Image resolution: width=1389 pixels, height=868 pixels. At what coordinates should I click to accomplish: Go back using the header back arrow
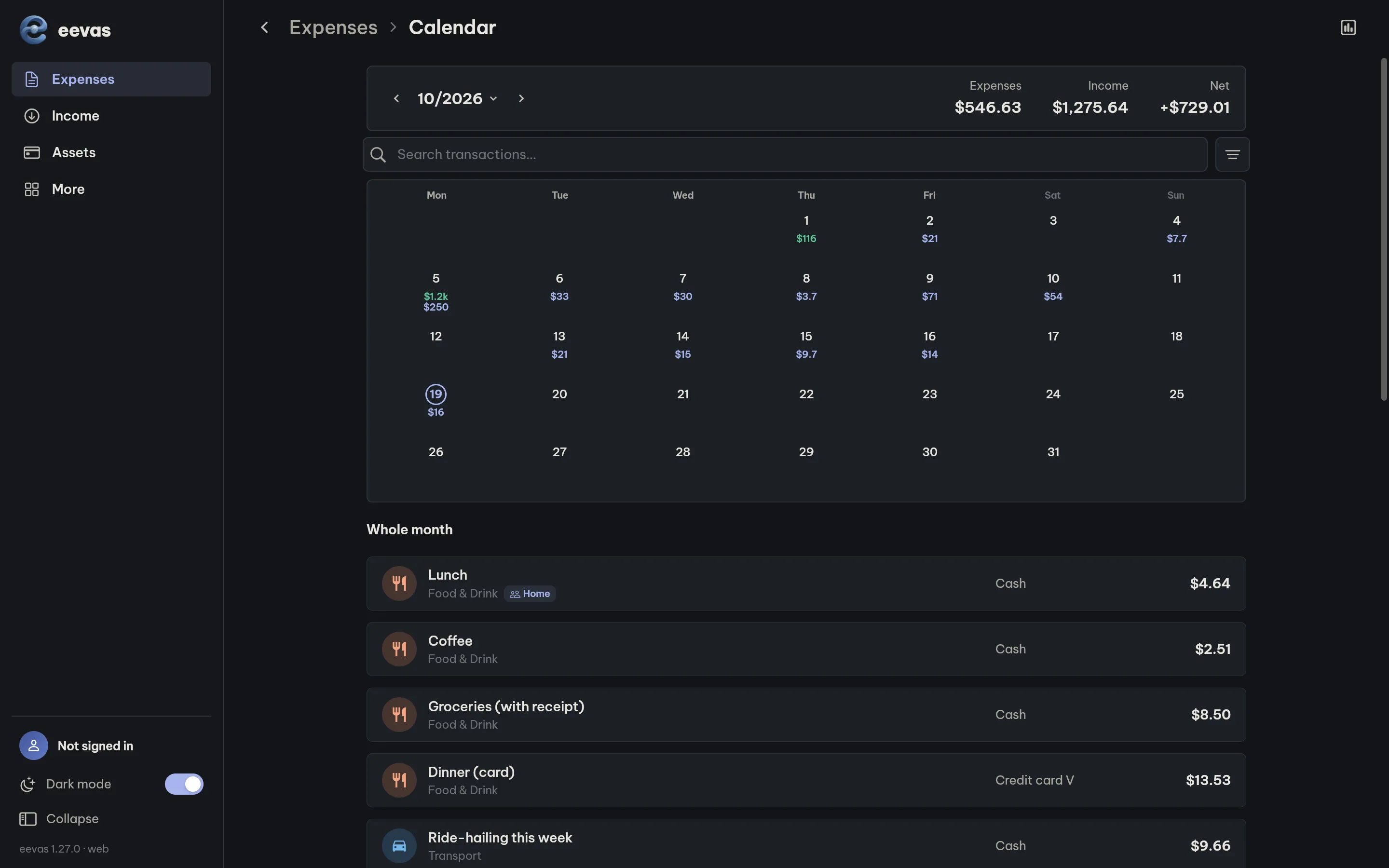[x=265, y=27]
